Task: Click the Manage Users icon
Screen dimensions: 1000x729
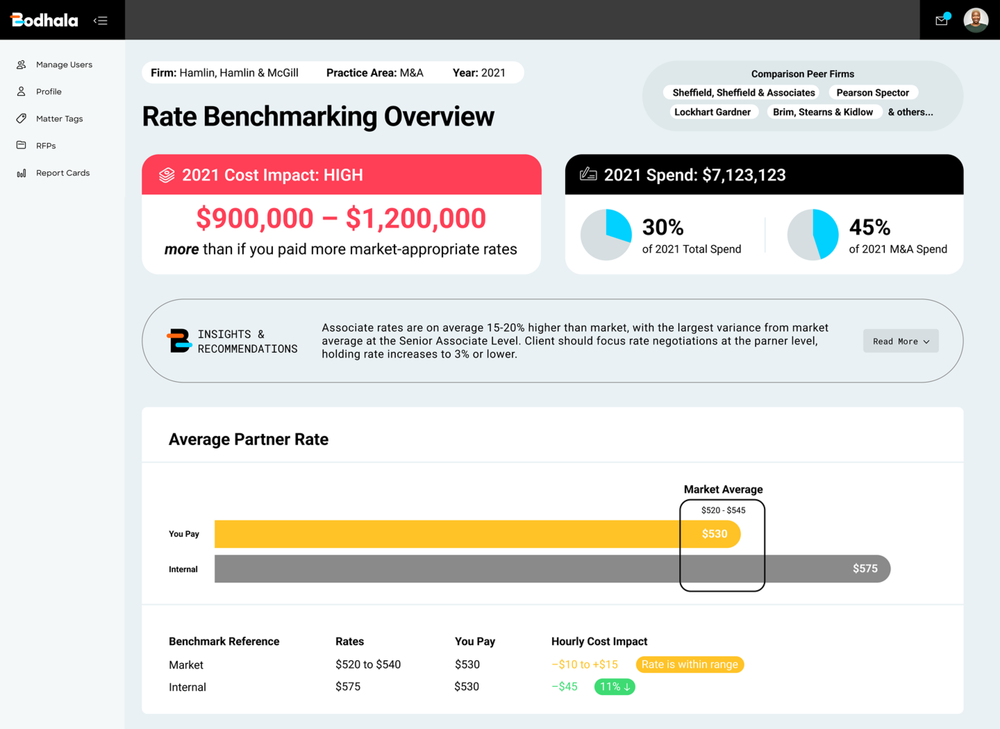Action: pyautogui.click(x=21, y=64)
